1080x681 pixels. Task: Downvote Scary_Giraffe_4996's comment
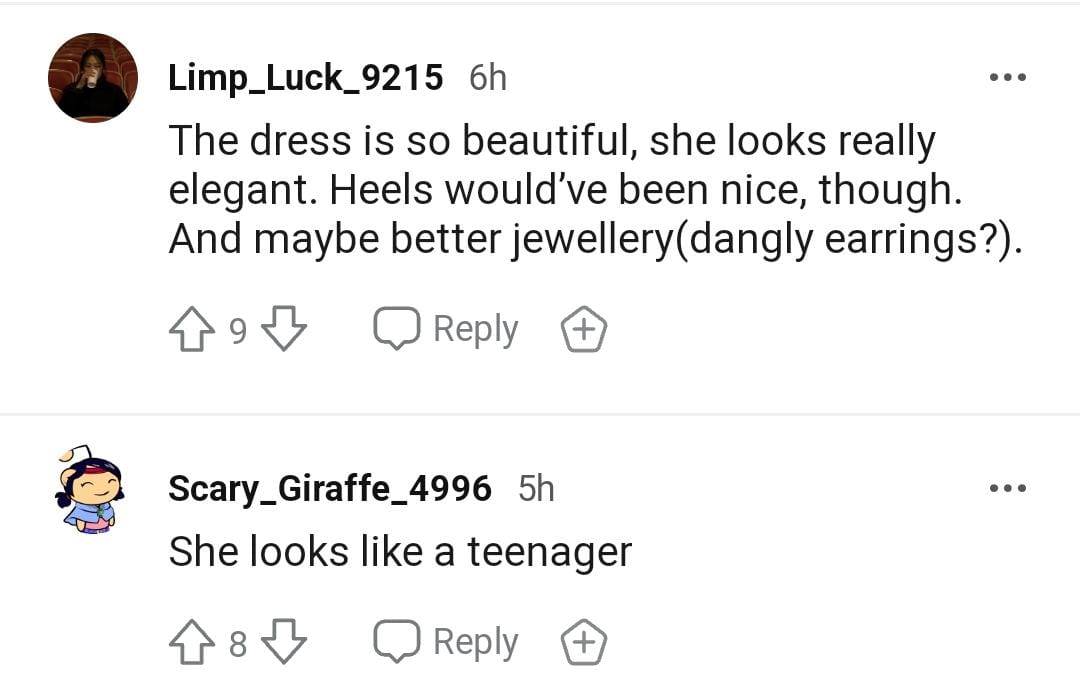pos(285,642)
